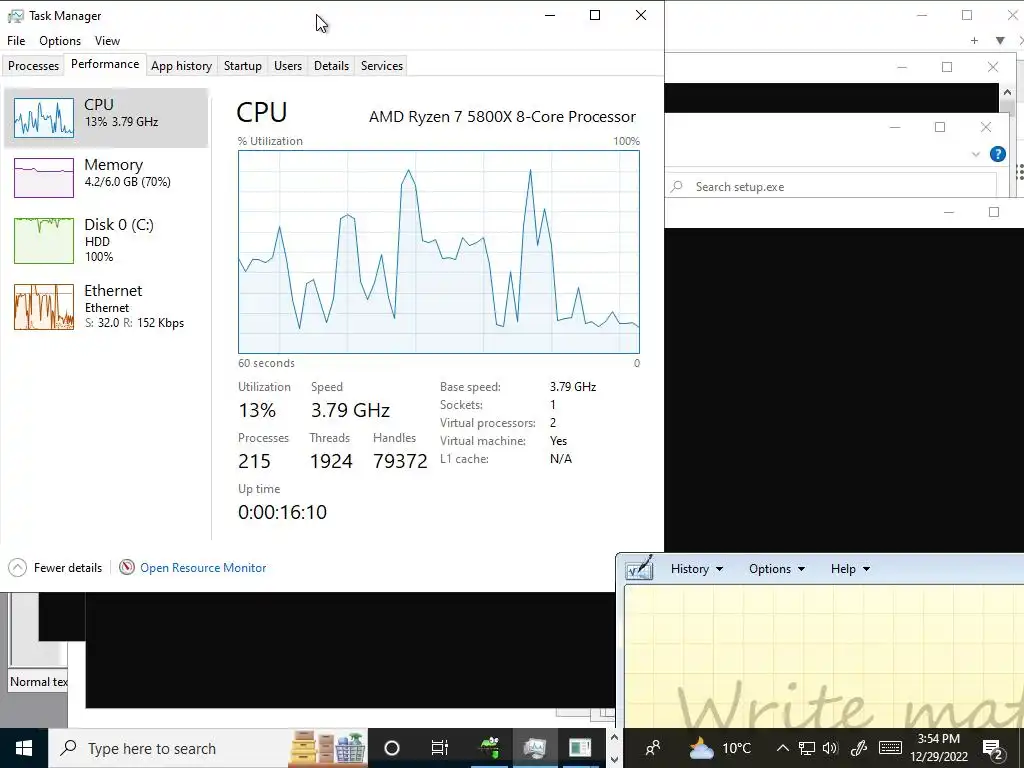This screenshot has width=1024, height=768.
Task: Open the notification center icon
Action: click(x=992, y=748)
